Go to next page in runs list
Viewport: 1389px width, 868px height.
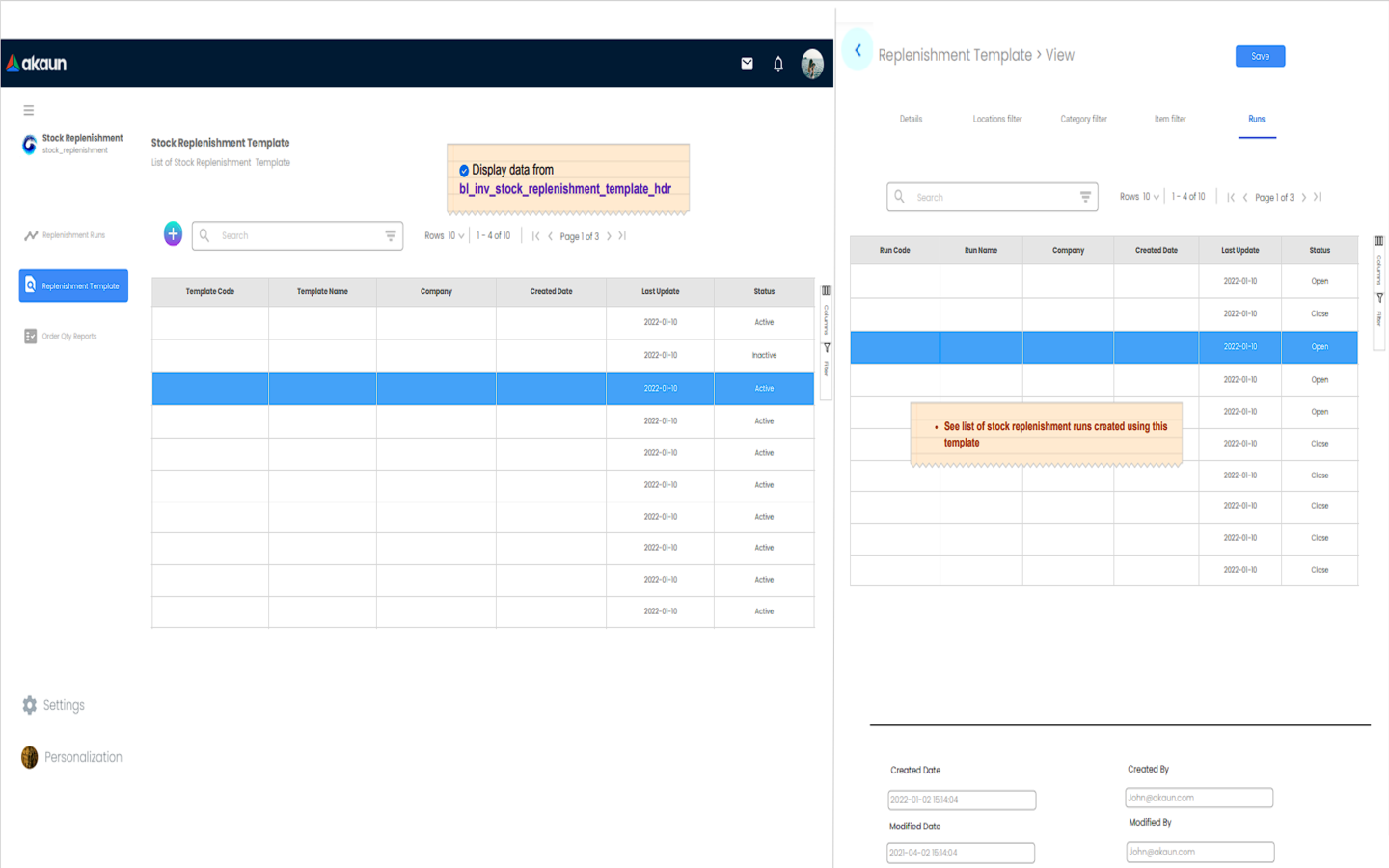1304,198
